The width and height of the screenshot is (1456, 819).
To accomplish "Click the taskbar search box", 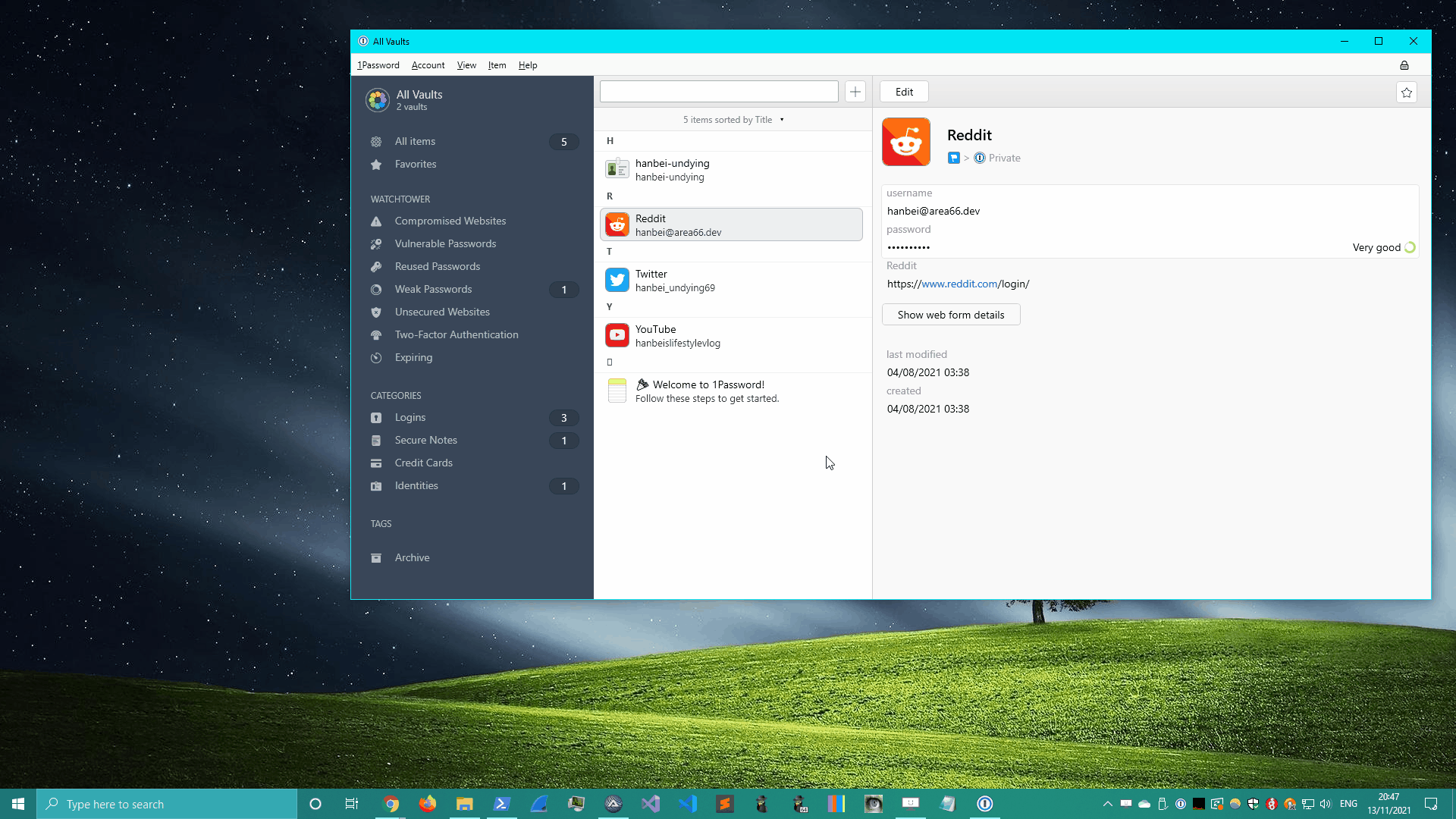I will [167, 804].
